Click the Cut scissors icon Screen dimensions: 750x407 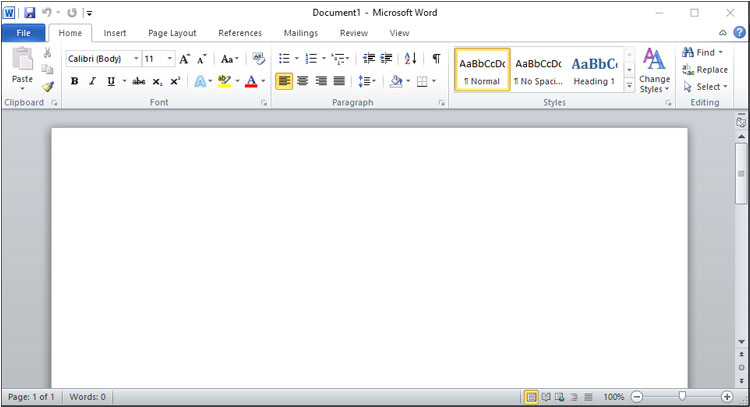point(47,53)
